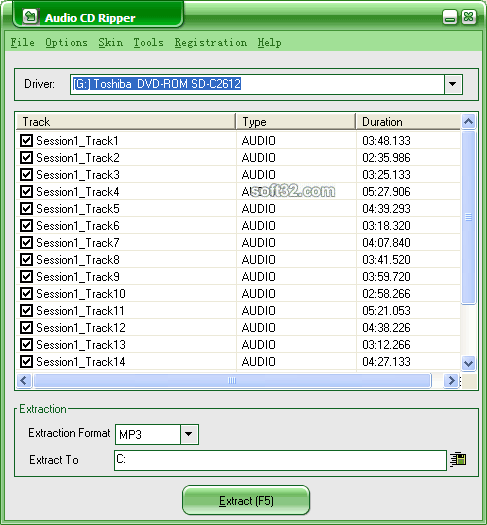
Task: Click duration 05:21.053
Action: pyautogui.click(x=386, y=311)
